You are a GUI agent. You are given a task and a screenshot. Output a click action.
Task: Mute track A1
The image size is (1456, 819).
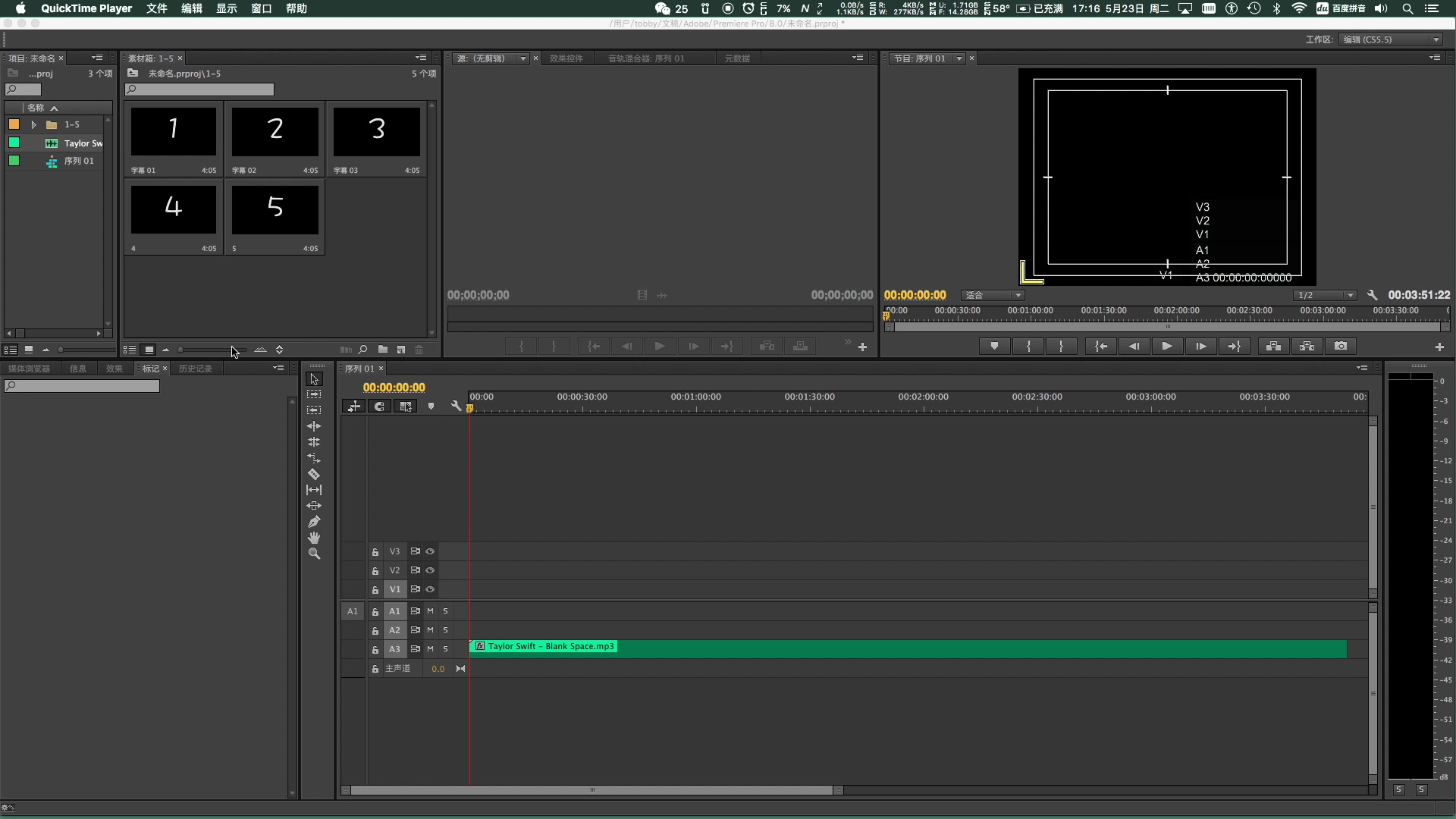point(430,611)
